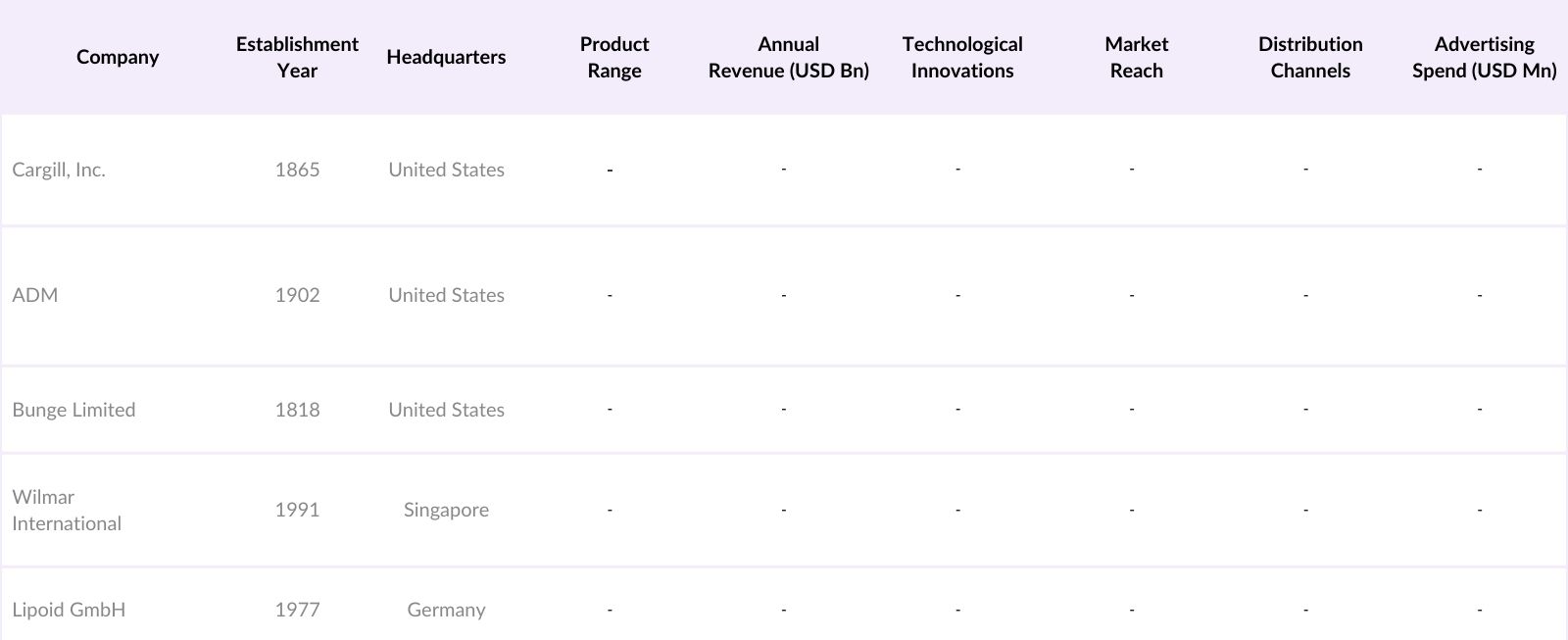Image resolution: width=1568 pixels, height=640 pixels.
Task: Click the Headquarters column header
Action: click(446, 57)
